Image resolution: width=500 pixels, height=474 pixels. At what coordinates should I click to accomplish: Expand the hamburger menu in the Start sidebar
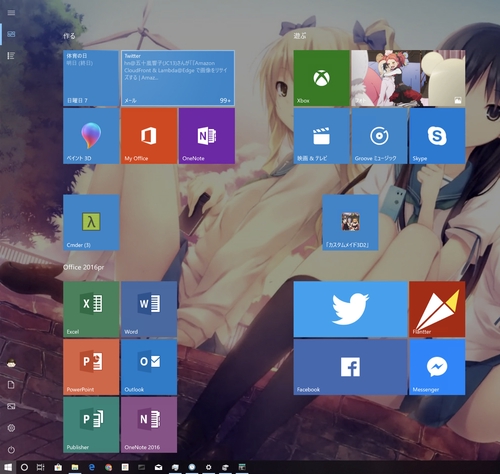point(11,13)
